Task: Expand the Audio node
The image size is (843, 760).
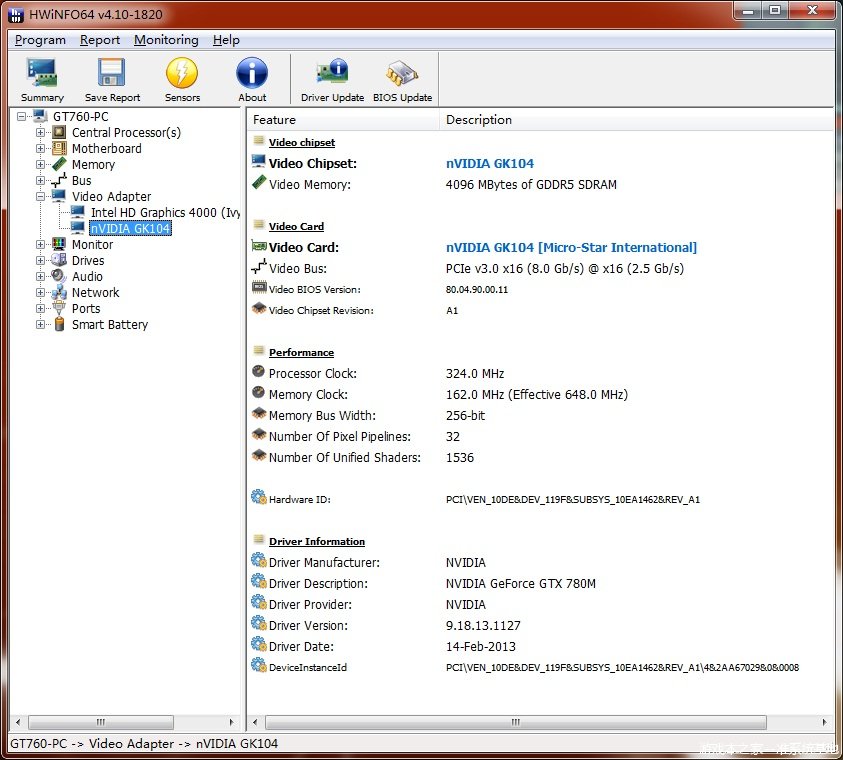Action: [x=40, y=276]
